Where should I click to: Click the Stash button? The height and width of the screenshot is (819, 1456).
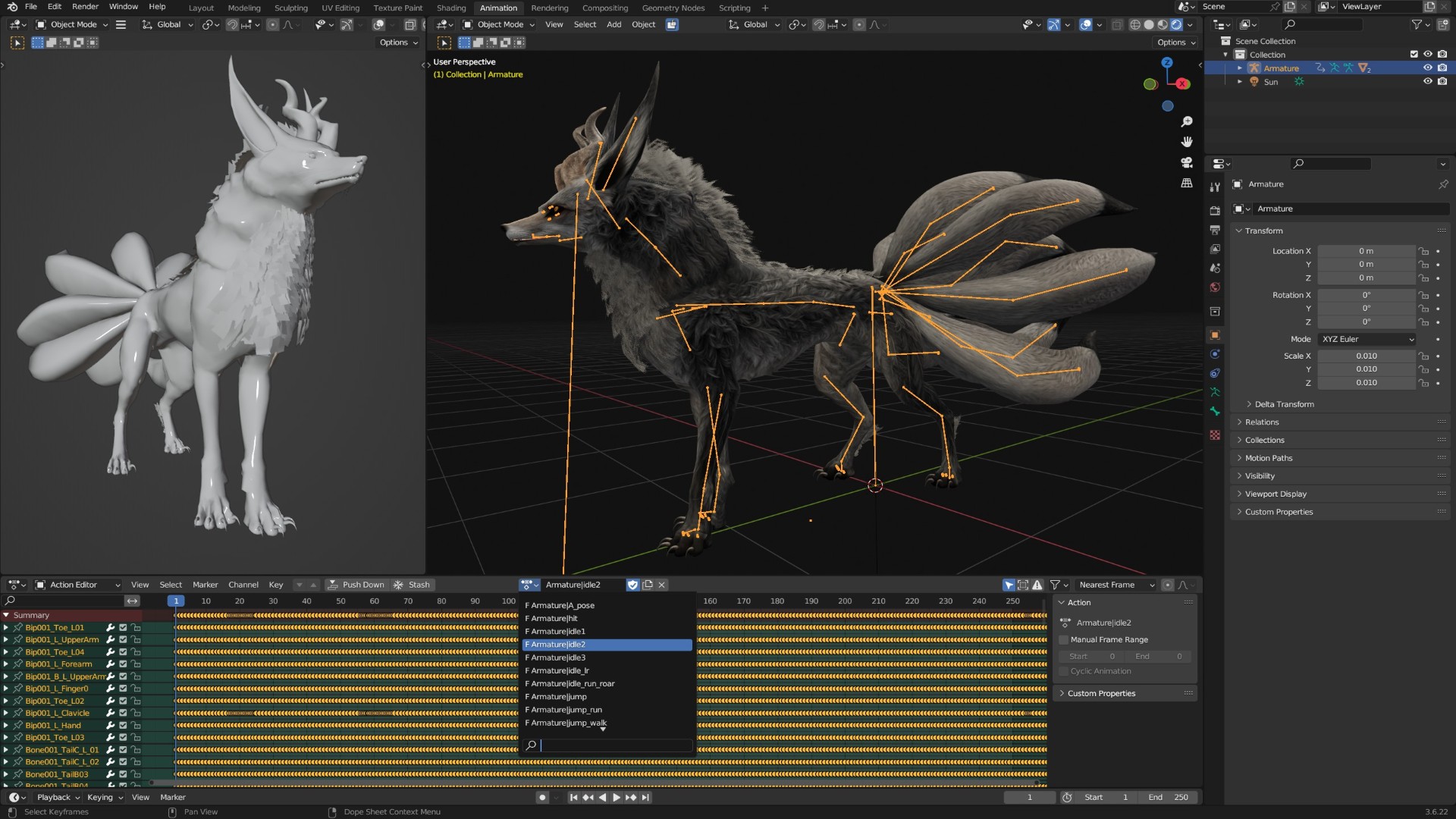pyautogui.click(x=412, y=585)
